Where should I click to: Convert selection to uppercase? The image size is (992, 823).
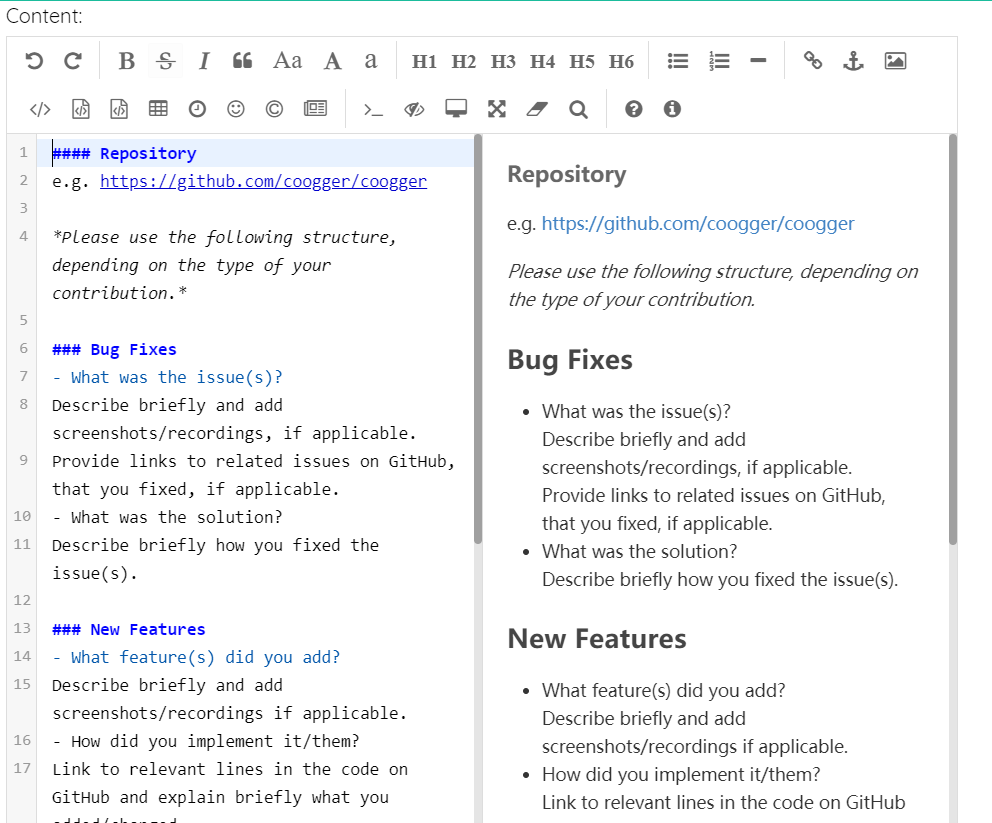(x=333, y=61)
